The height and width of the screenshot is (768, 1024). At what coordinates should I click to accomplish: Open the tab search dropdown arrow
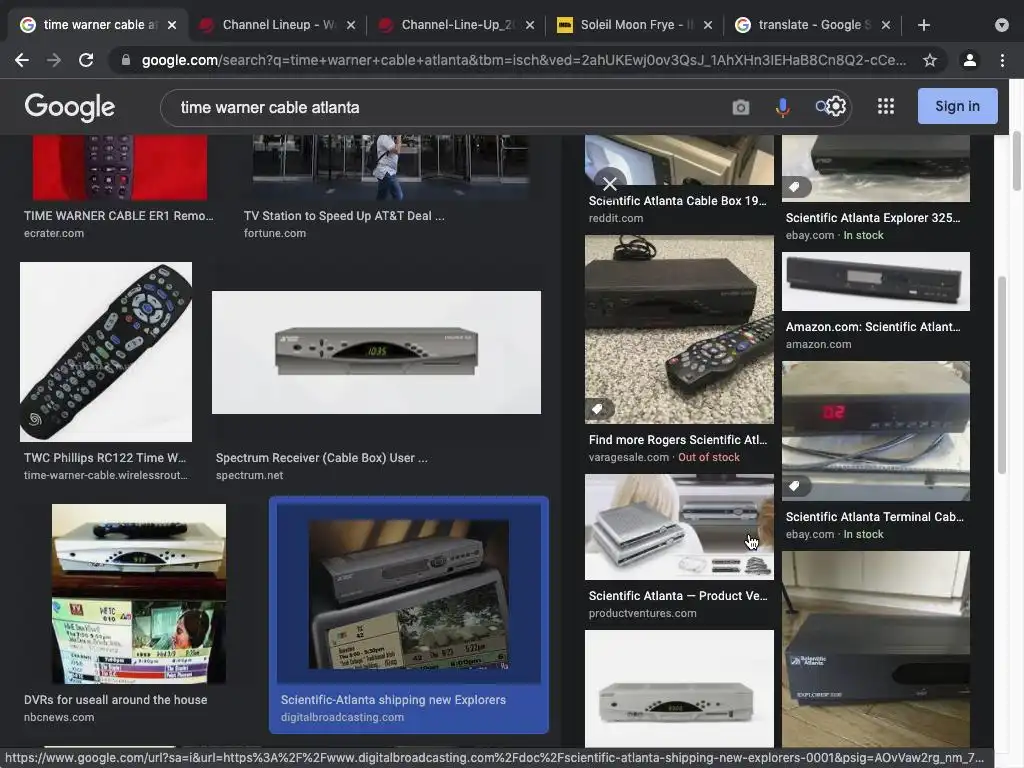[1002, 25]
